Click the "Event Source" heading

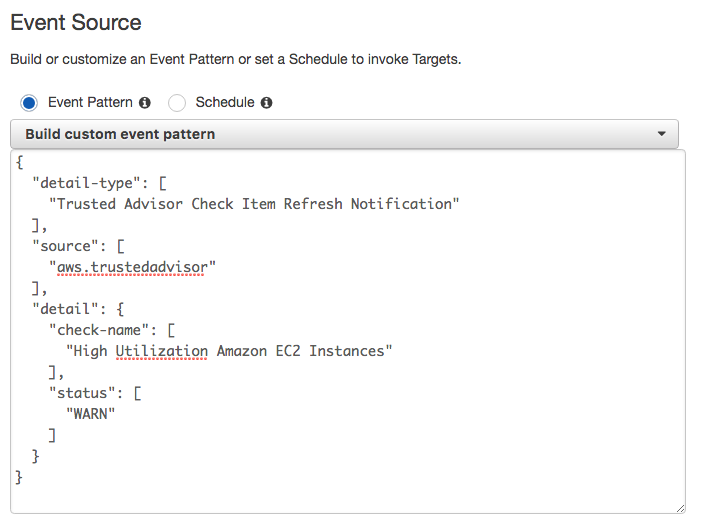click(76, 23)
